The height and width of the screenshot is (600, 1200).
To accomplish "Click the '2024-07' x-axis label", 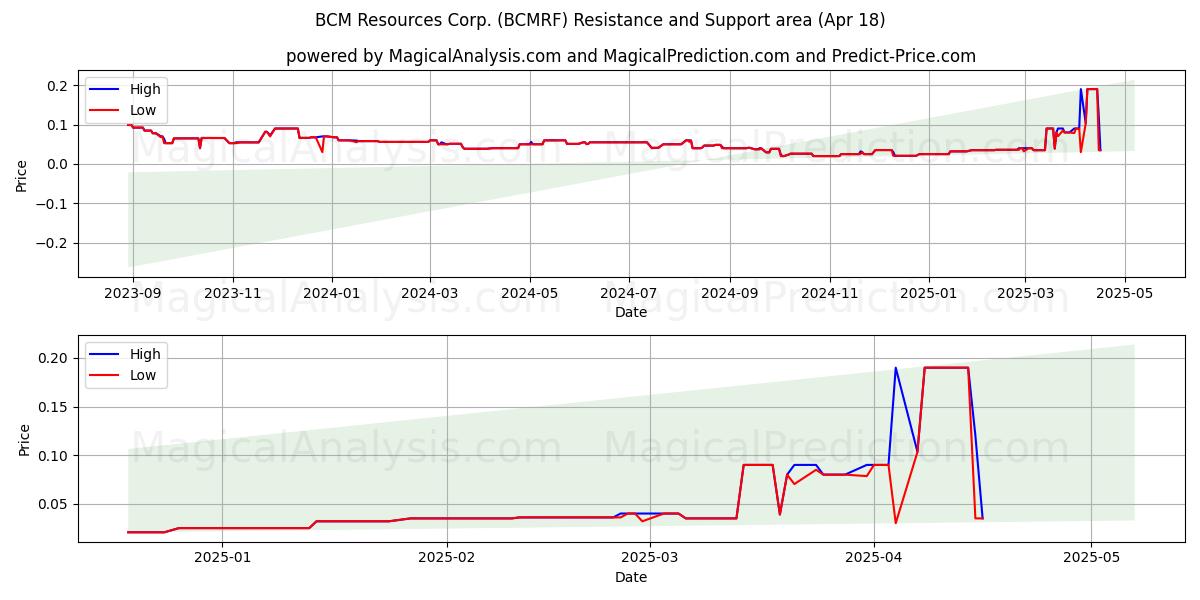I will click(x=628, y=294).
